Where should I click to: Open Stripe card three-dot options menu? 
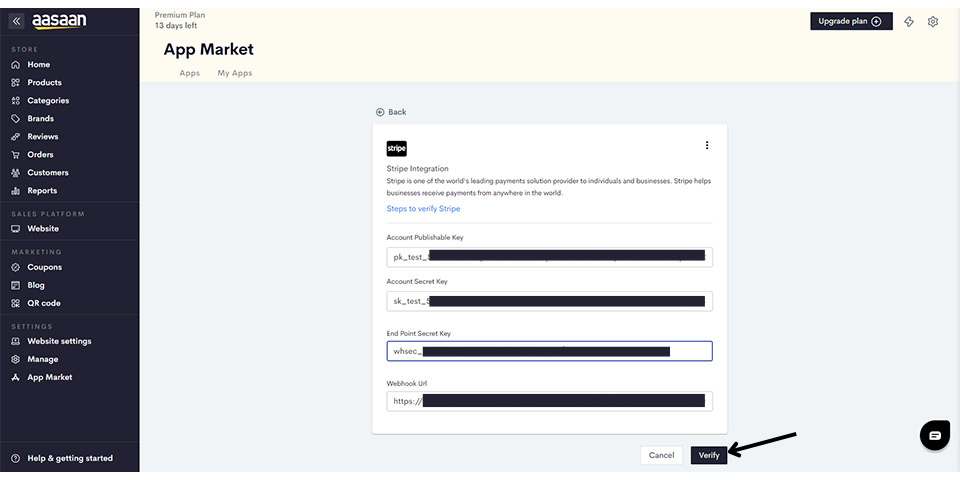click(707, 145)
